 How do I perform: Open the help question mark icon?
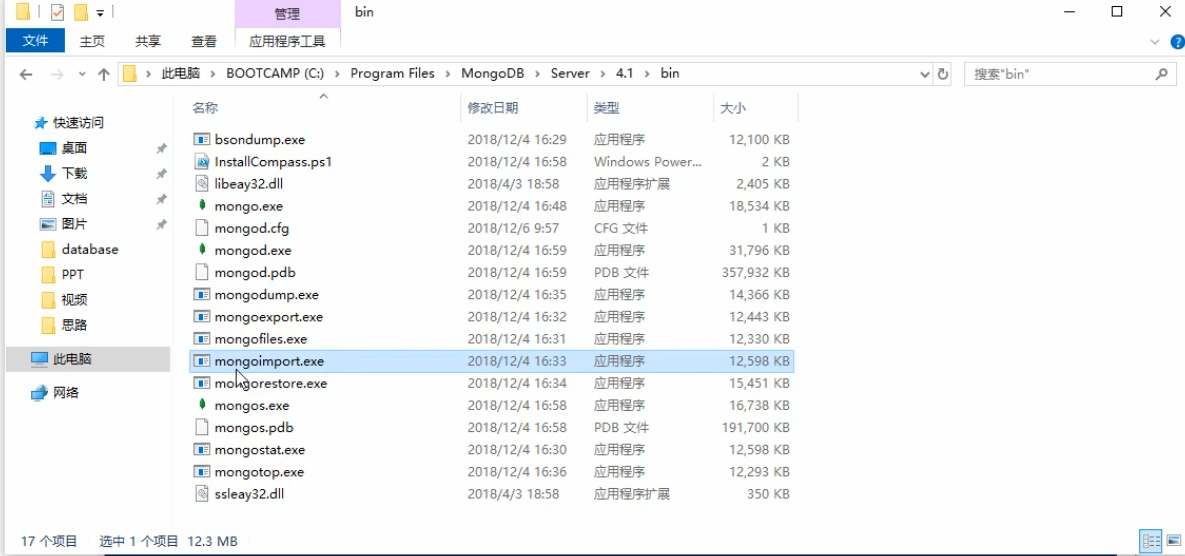1176,41
